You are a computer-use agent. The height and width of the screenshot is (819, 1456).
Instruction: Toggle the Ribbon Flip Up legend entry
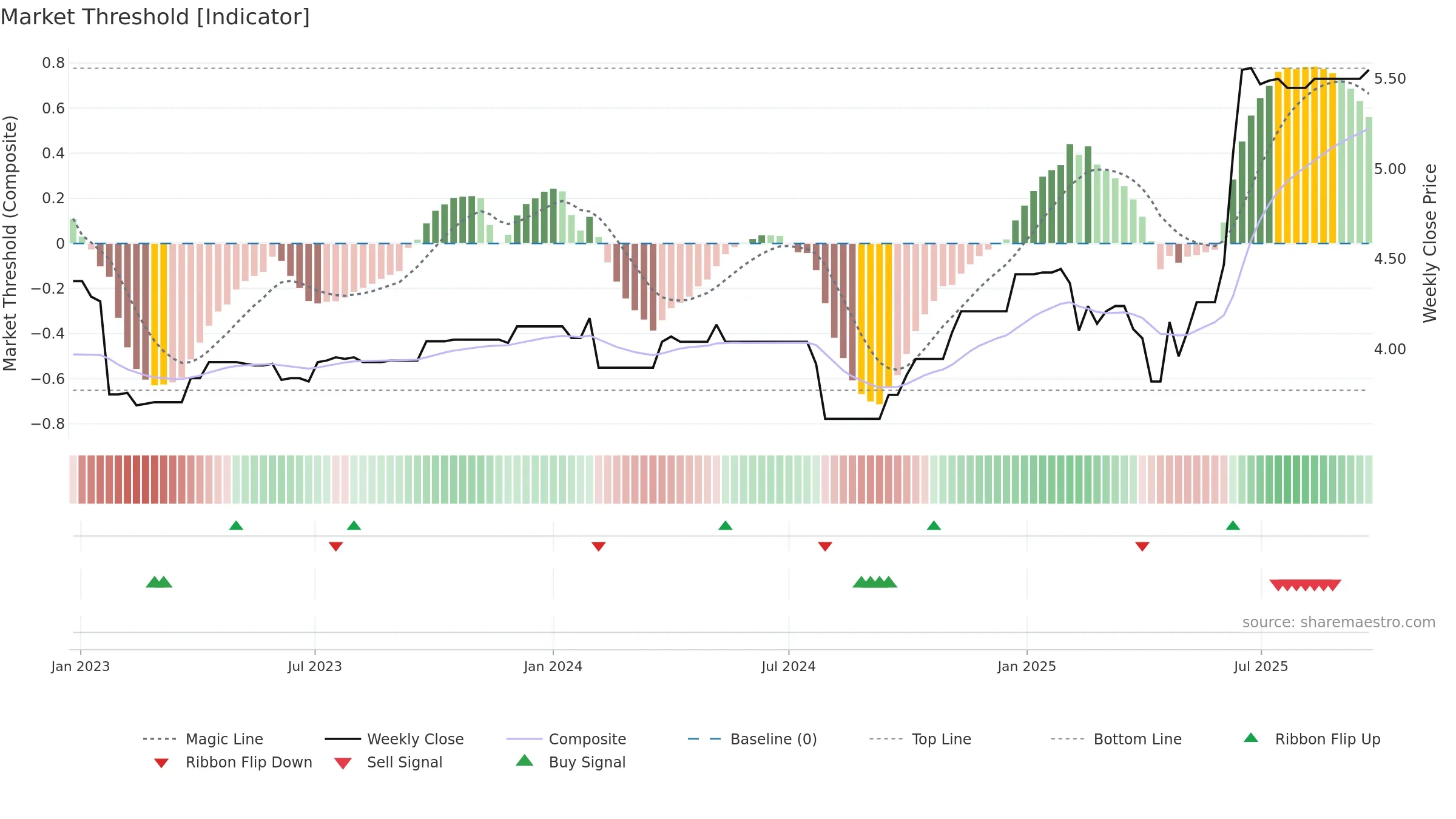pyautogui.click(x=1312, y=739)
